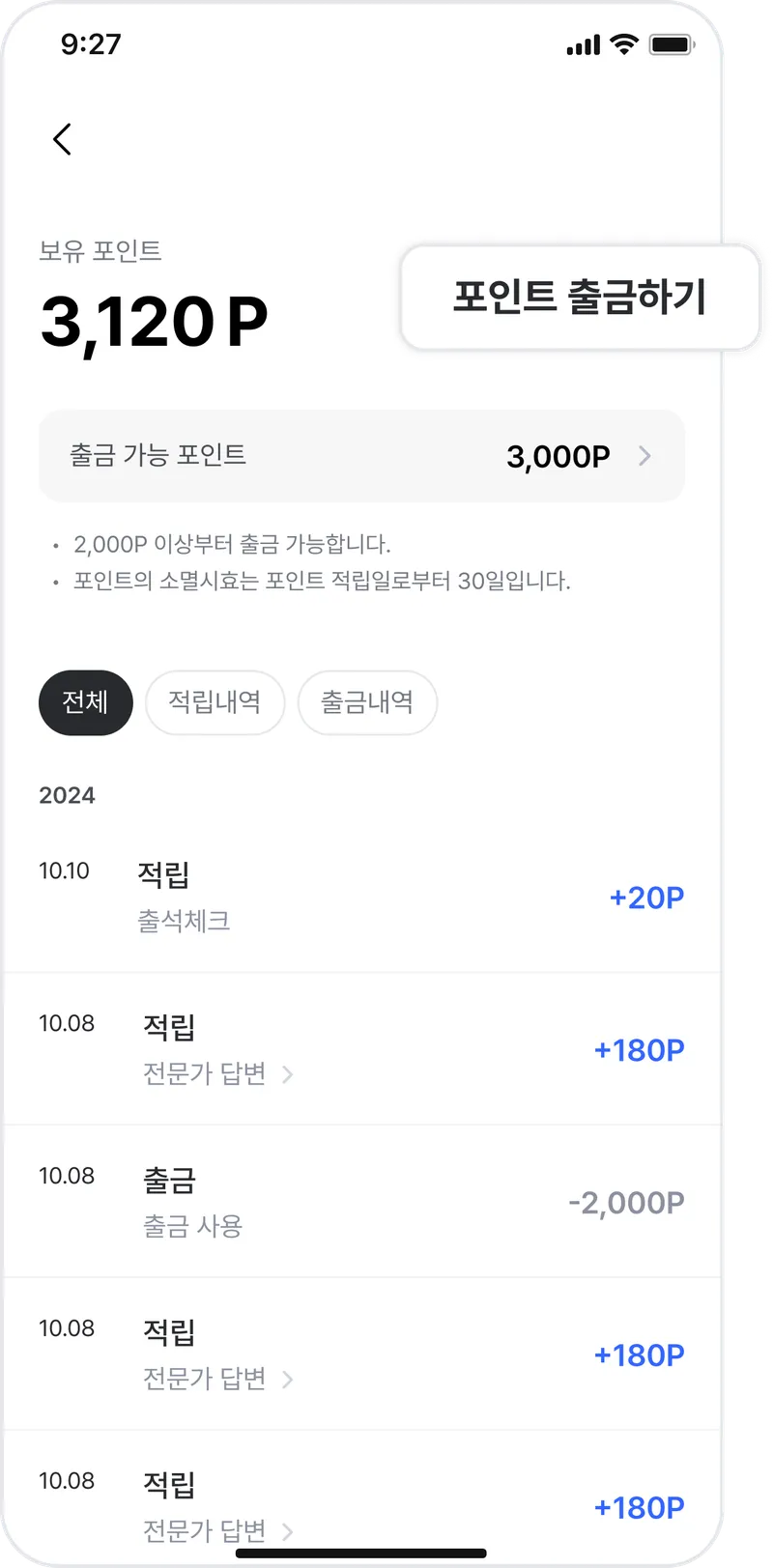Select the 출석체크 20P earning entry

(x=361, y=897)
